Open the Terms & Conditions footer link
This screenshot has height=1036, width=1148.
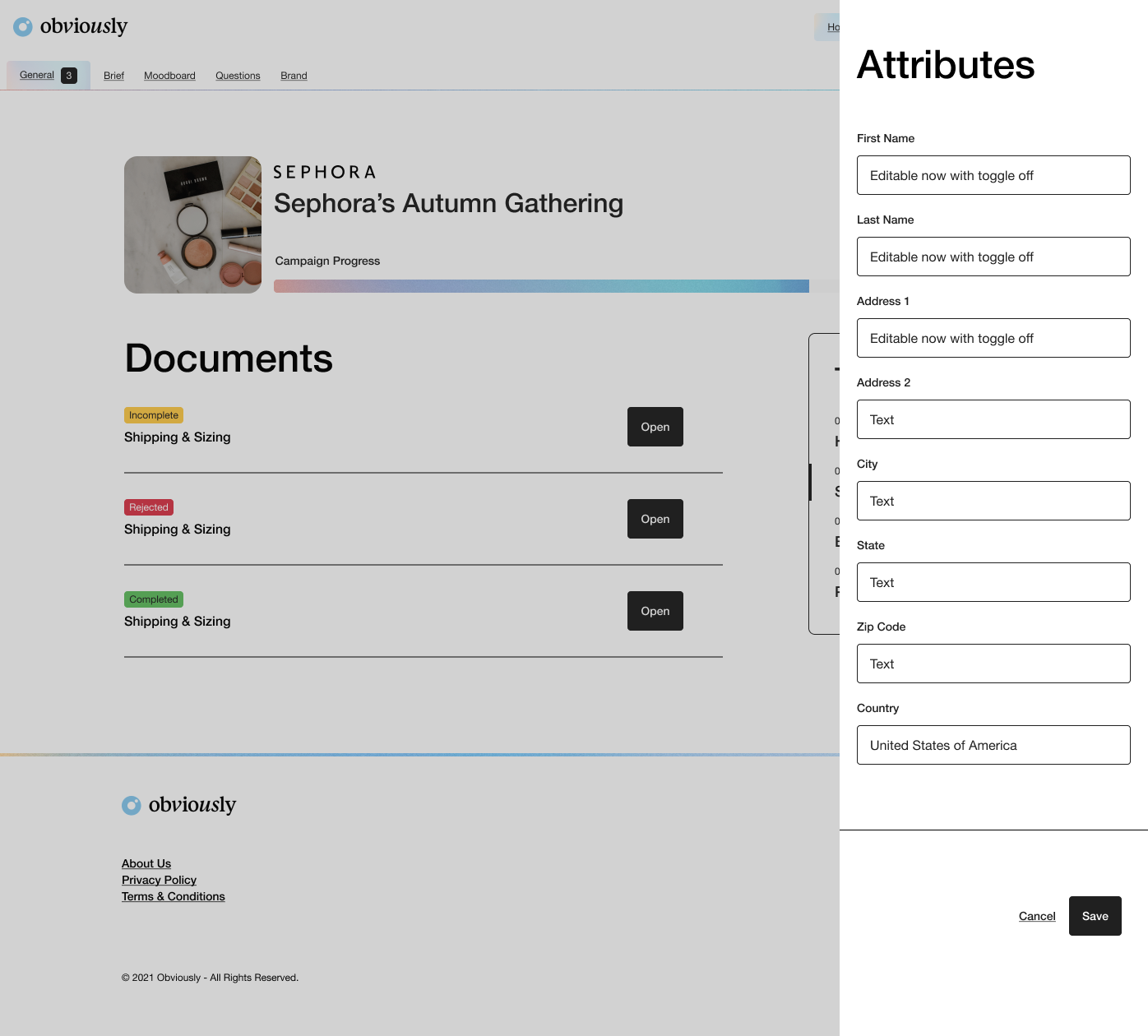tap(174, 896)
